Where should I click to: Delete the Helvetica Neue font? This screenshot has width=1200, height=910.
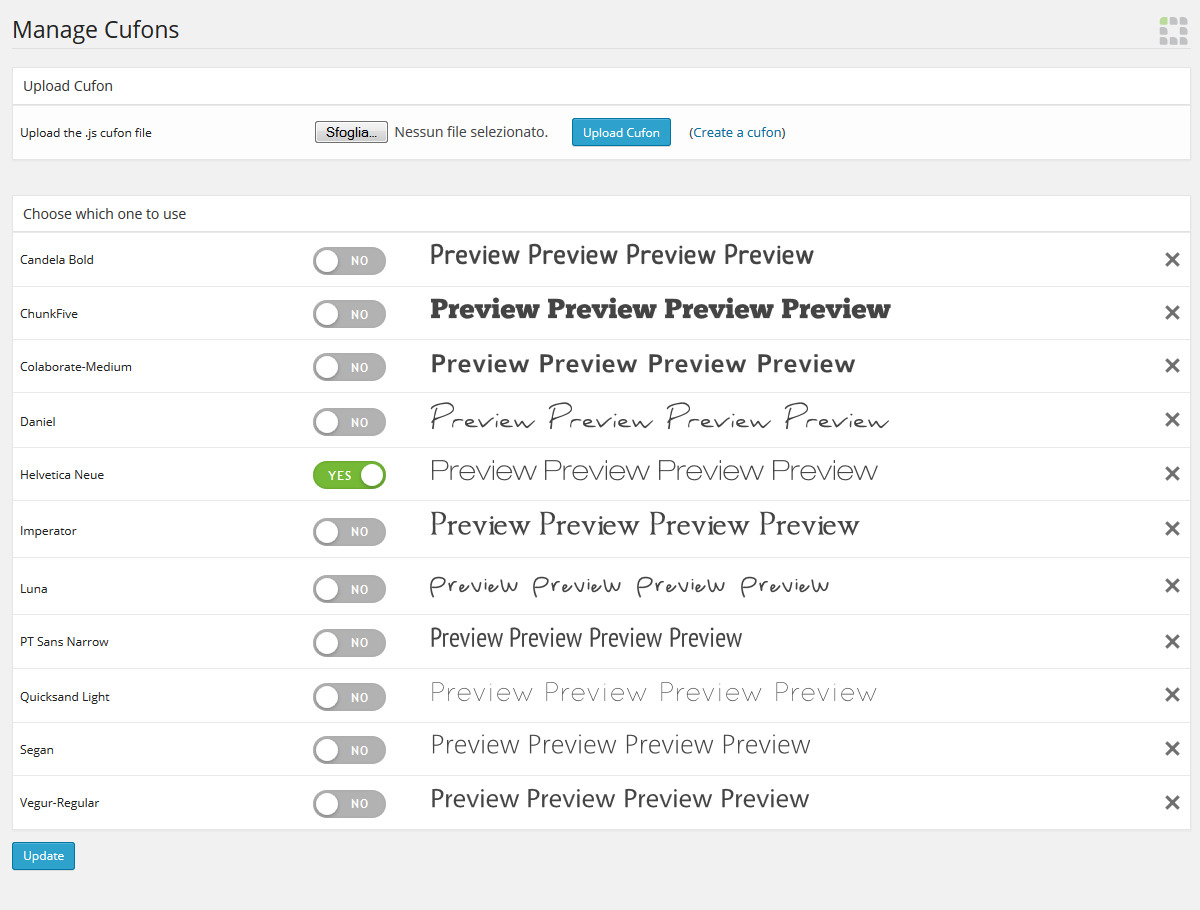[1172, 474]
